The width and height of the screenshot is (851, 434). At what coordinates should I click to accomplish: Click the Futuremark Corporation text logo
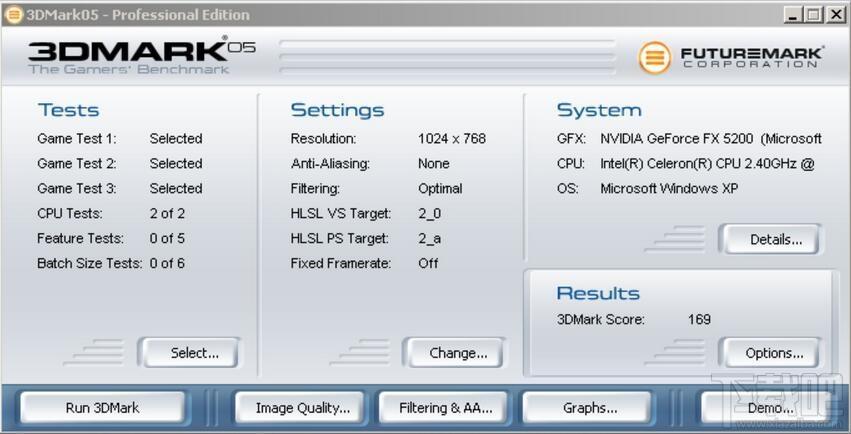click(x=752, y=57)
